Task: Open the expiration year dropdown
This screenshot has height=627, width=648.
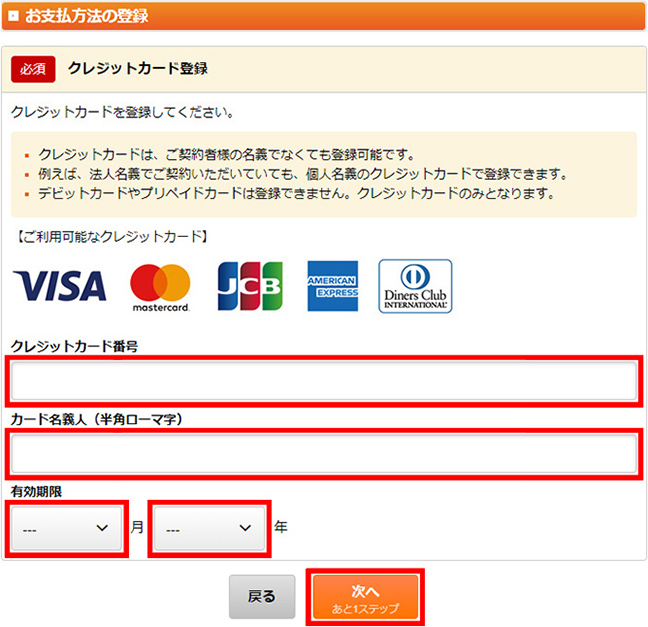Action: click(209, 528)
